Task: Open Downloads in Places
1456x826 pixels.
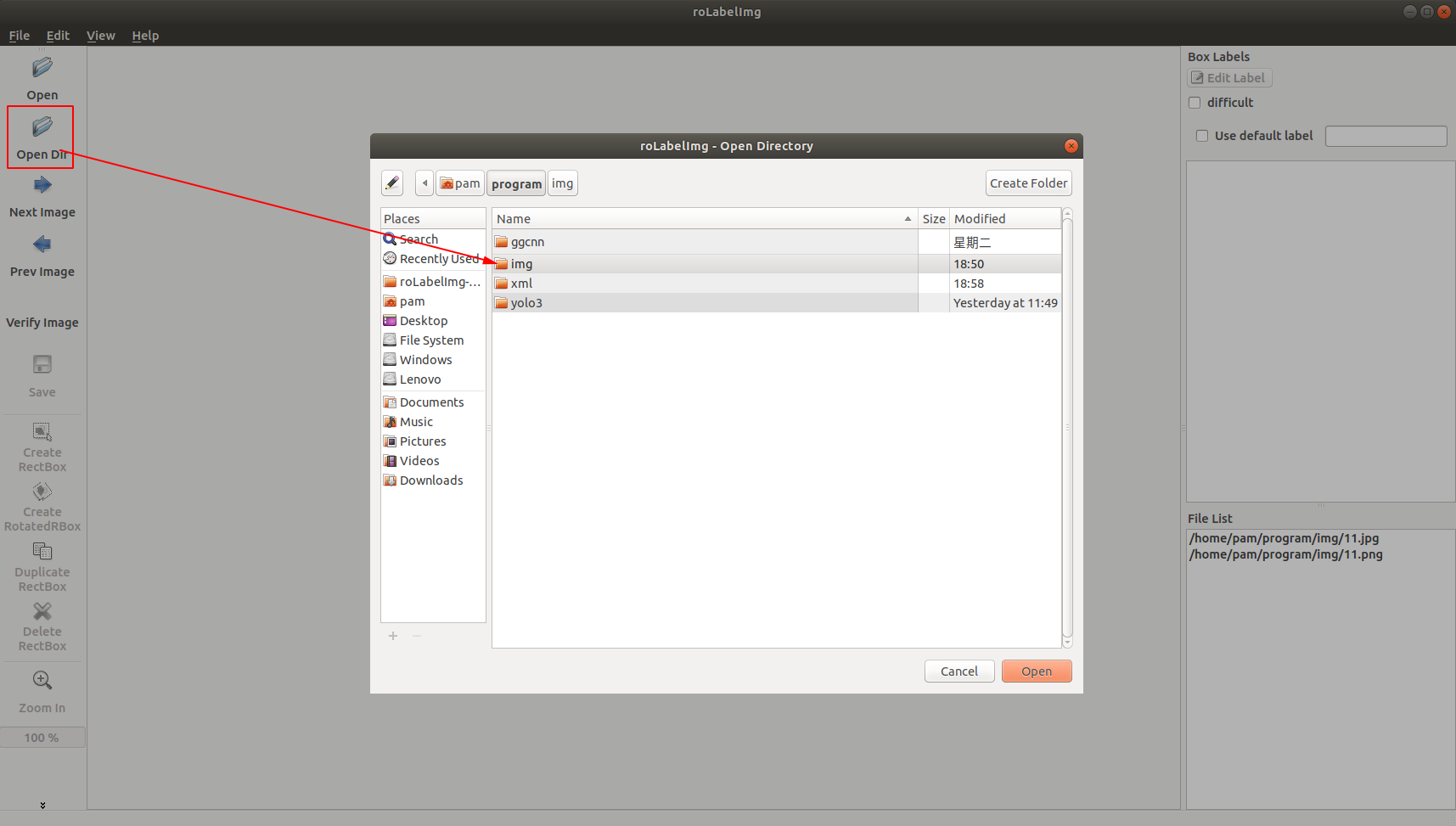Action: point(433,480)
